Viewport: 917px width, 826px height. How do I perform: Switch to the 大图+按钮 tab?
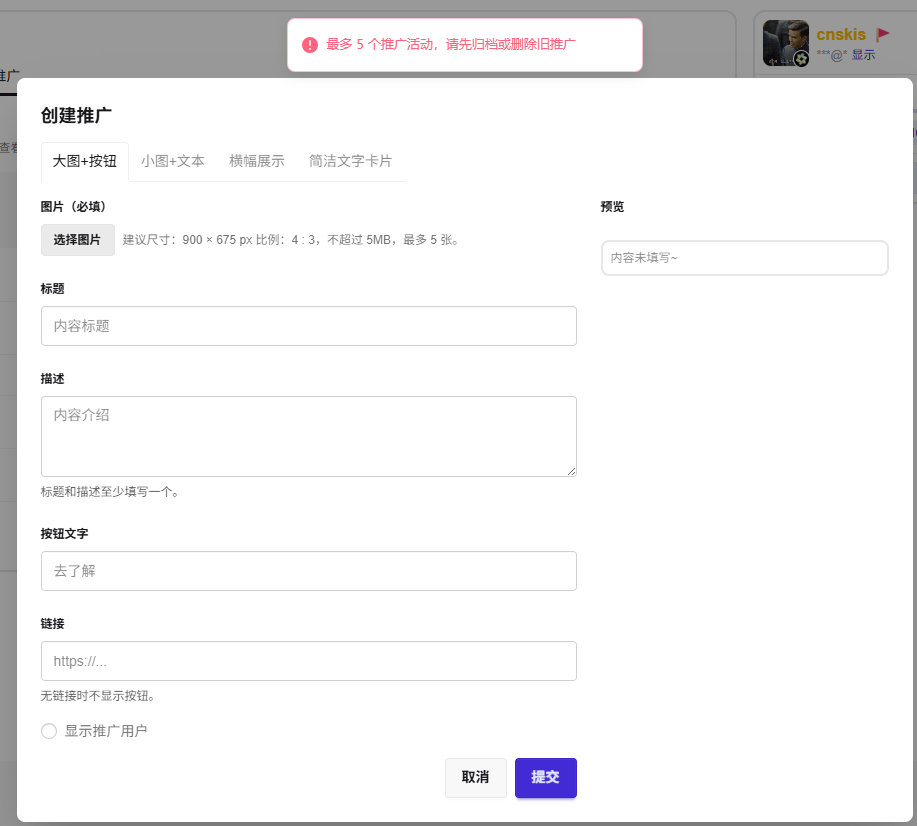pos(85,161)
